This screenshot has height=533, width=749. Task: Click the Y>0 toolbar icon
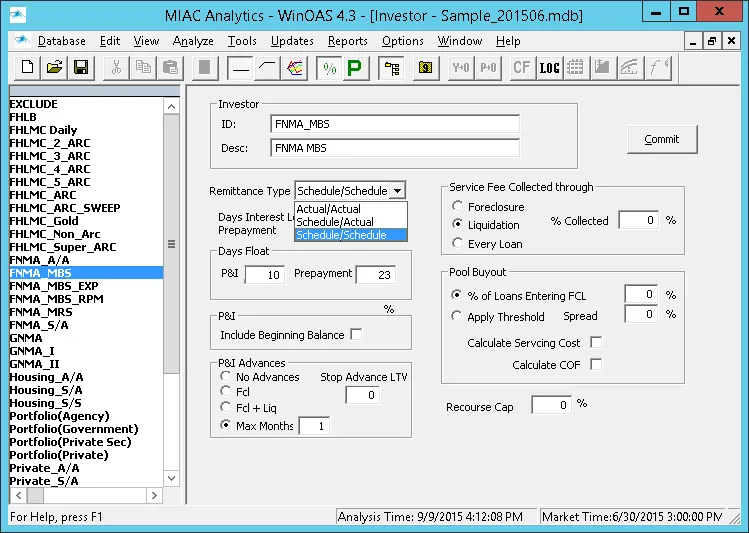tap(461, 68)
